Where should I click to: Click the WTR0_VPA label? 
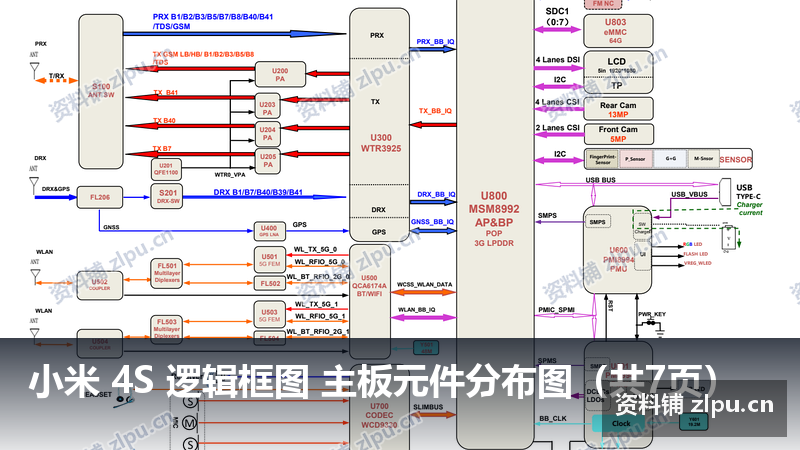click(230, 174)
